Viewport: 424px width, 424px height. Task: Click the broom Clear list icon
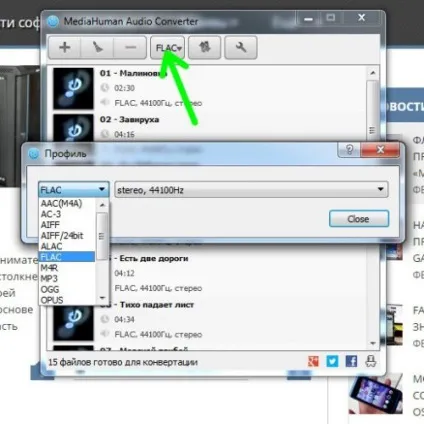97,48
